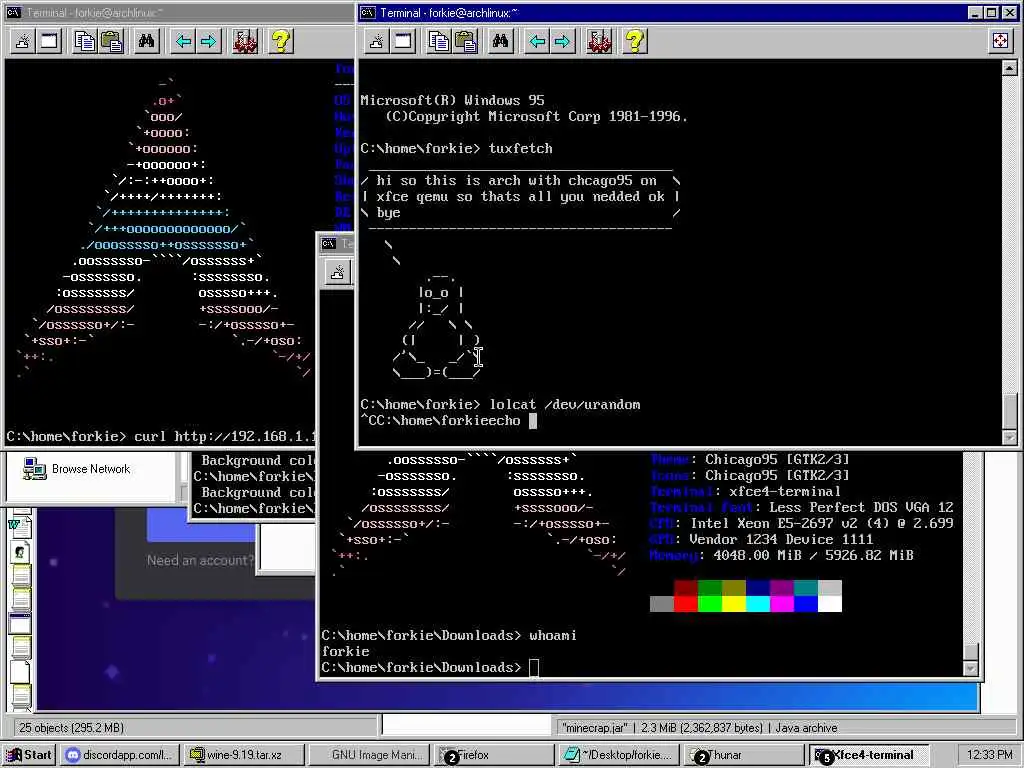Viewport: 1024px width, 768px height.
Task: Click the front terminal scrollbar up arrow
Action: (x=1009, y=68)
